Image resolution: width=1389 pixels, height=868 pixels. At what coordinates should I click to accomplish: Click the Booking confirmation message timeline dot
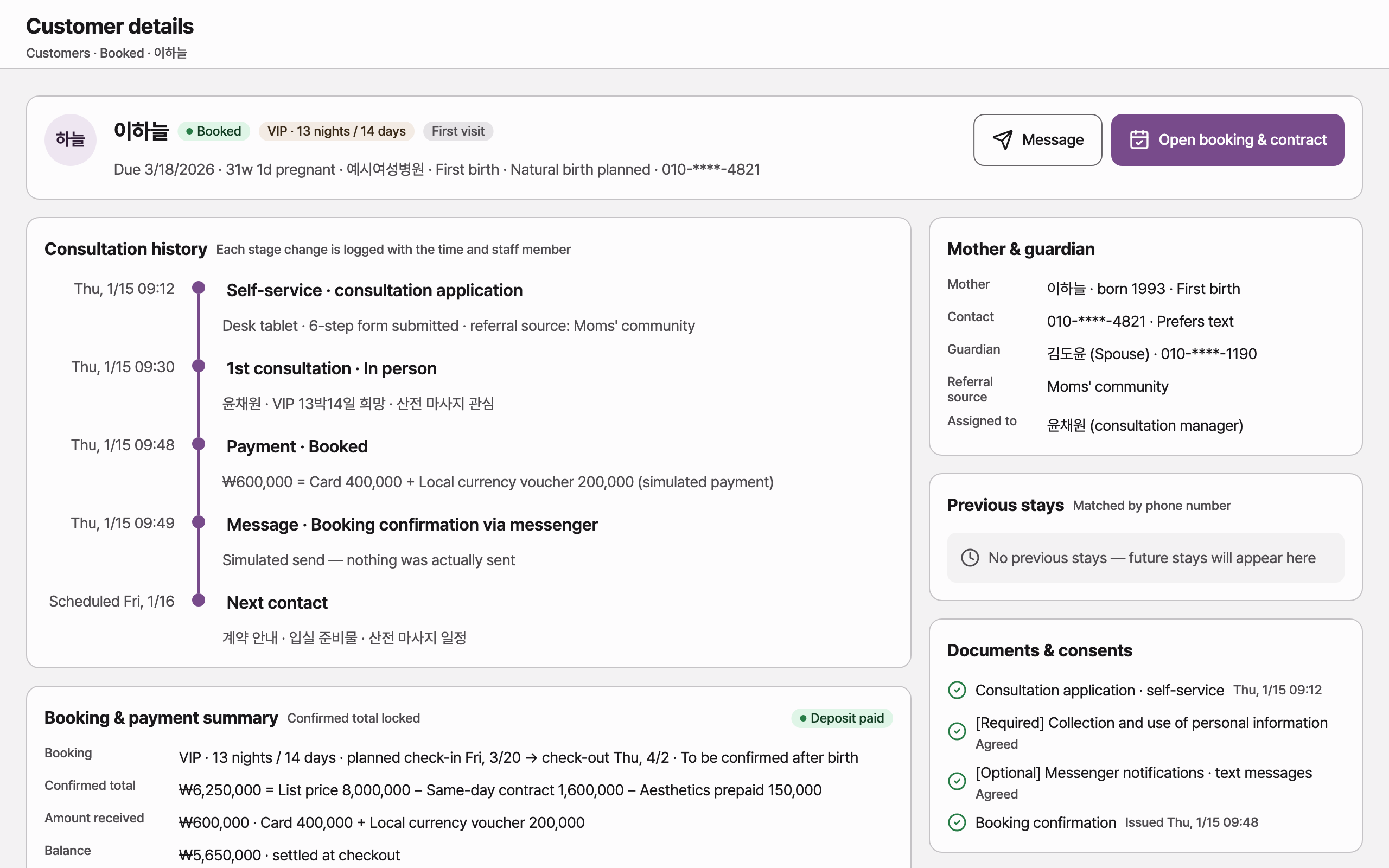(x=199, y=522)
